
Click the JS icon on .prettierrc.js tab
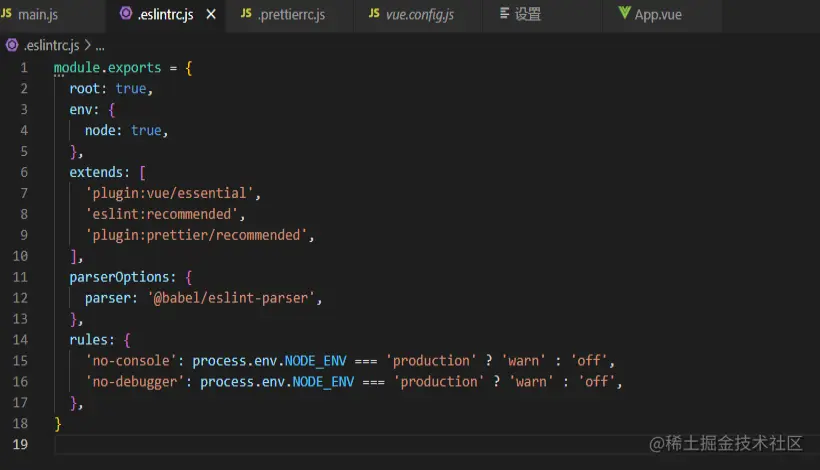coord(246,14)
